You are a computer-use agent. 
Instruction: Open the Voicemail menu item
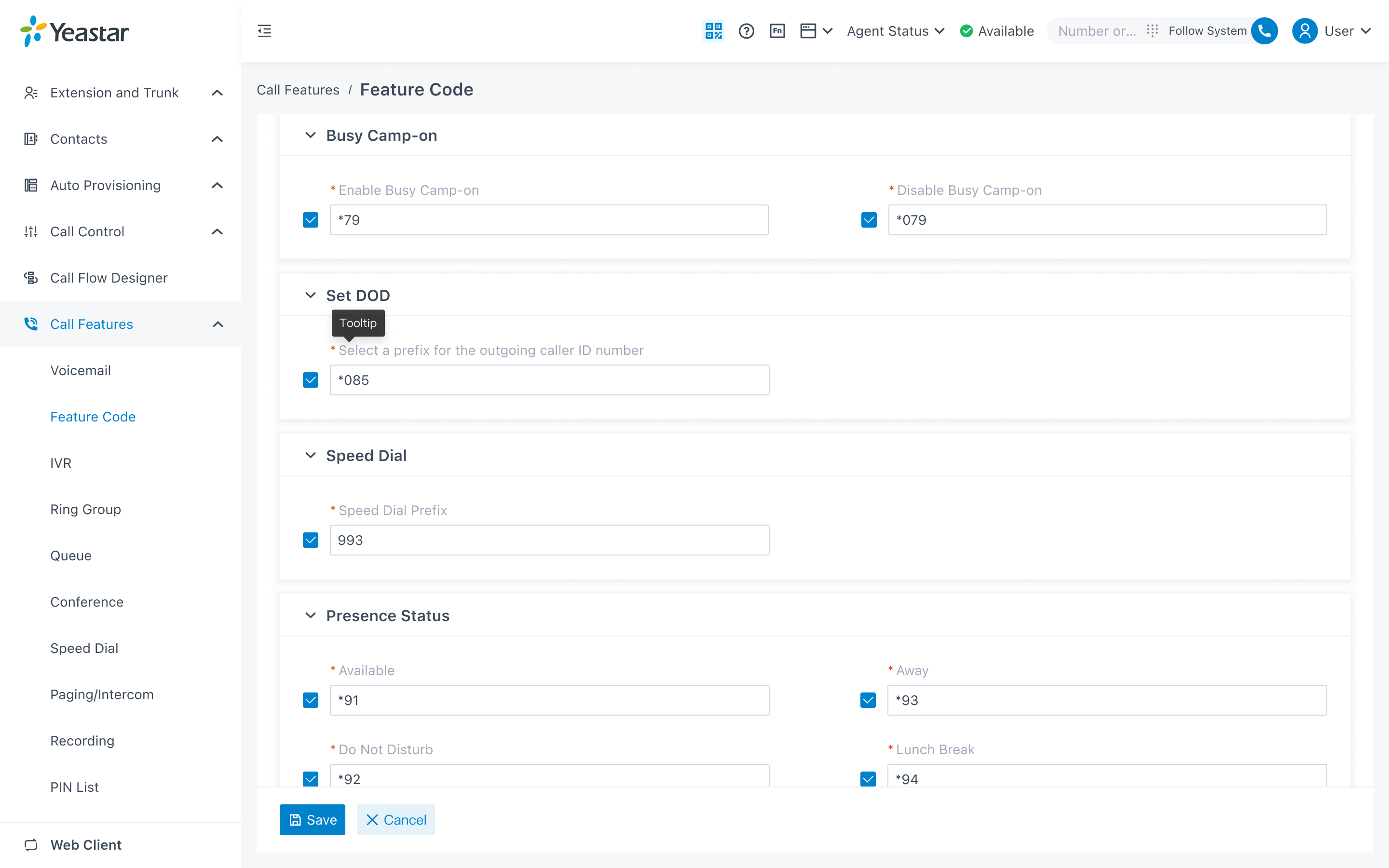click(x=81, y=370)
